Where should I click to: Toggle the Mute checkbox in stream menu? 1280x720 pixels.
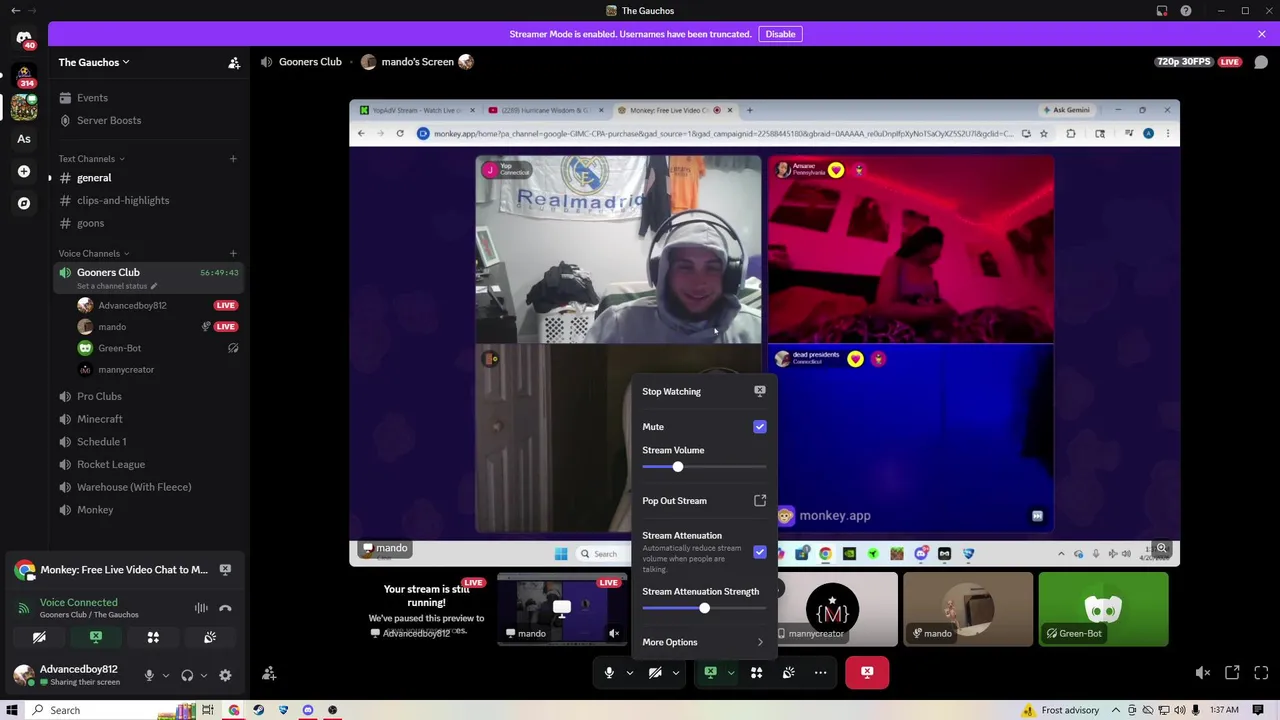click(x=760, y=427)
